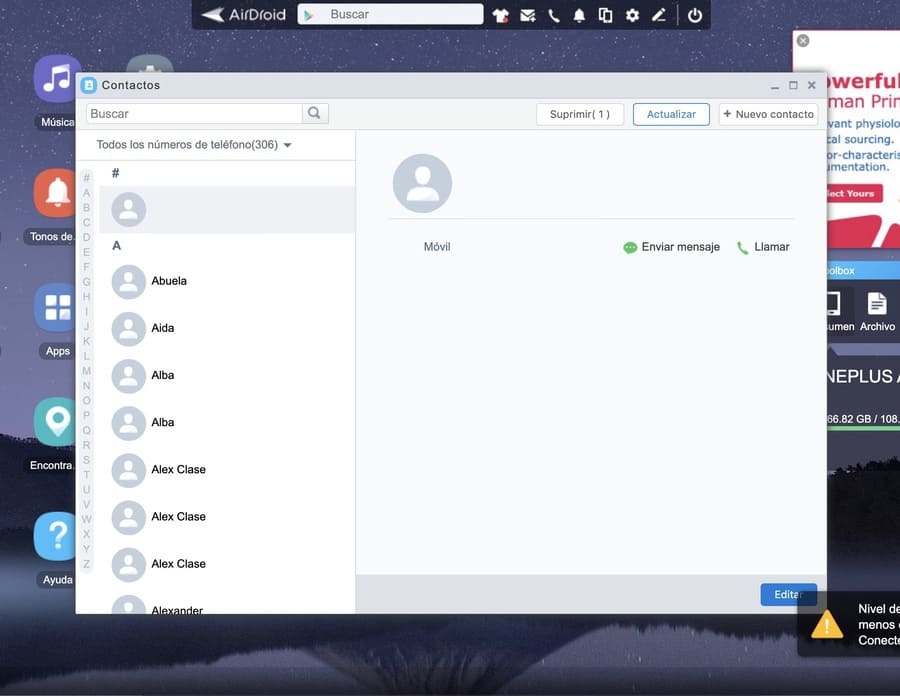Viewport: 900px width, 696px height.
Task: Click Suprimir(1) button
Action: [579, 114]
